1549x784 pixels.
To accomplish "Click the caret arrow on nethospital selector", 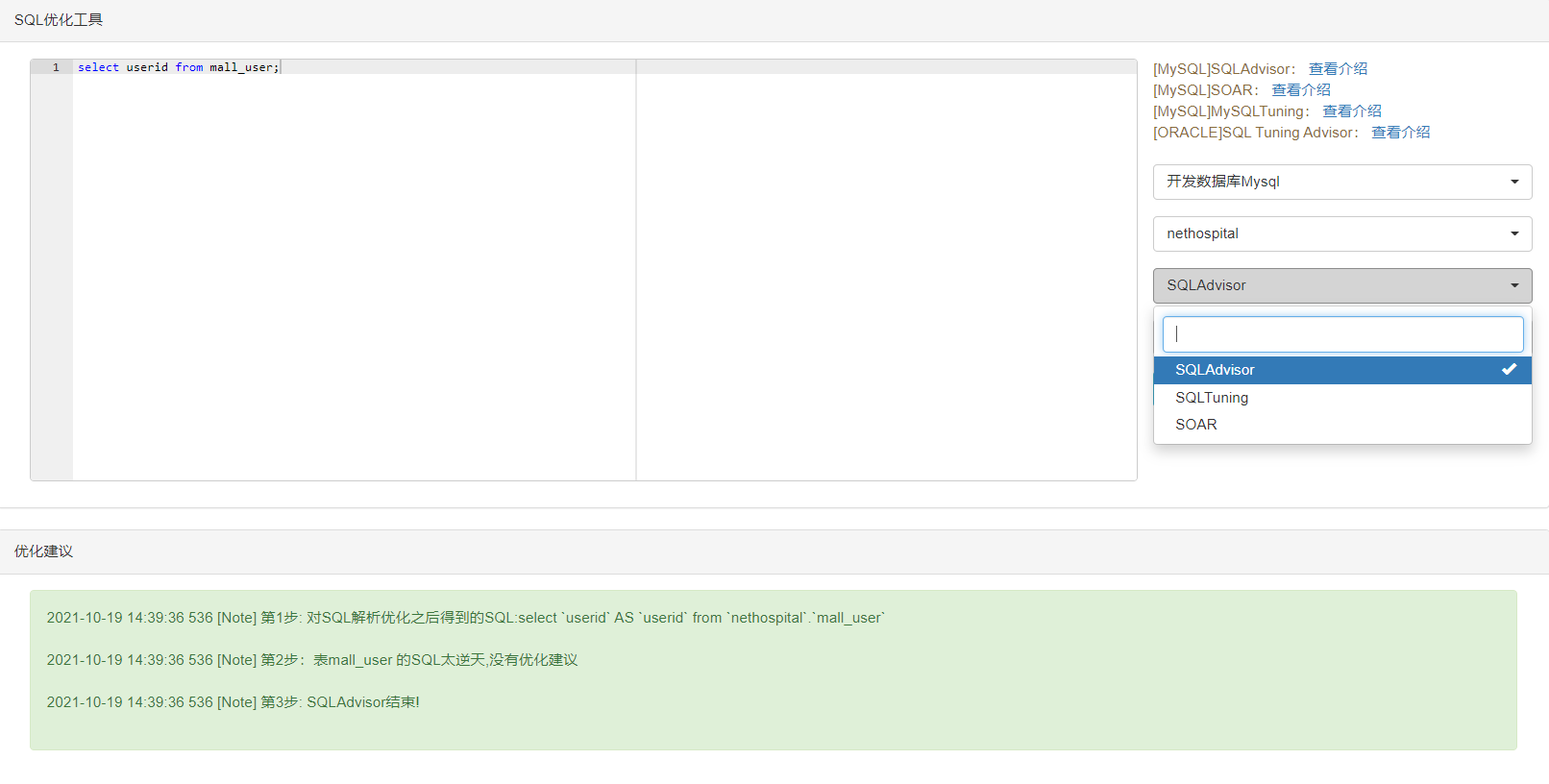I will coord(1514,233).
